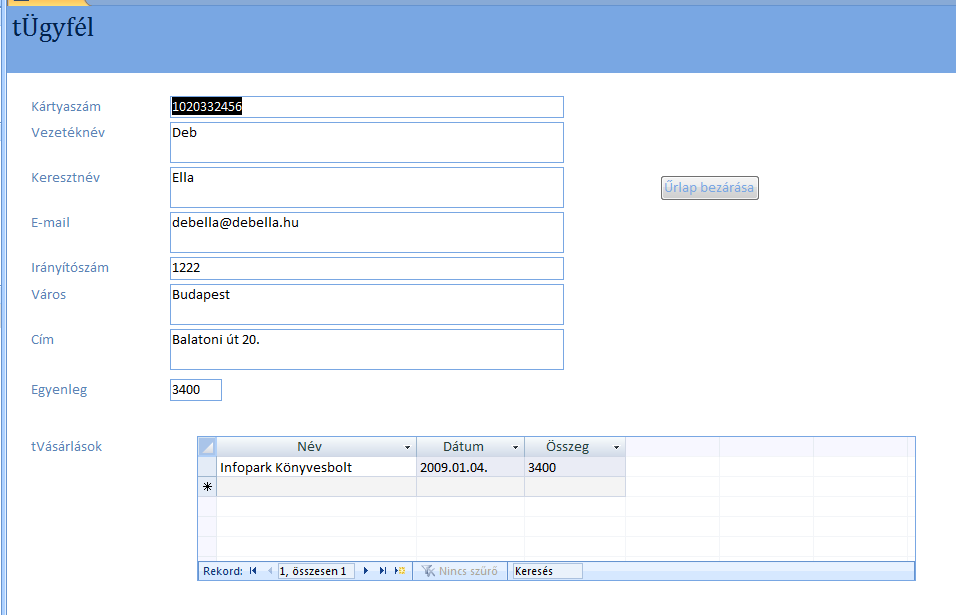Click the E-mail label

(x=50, y=223)
